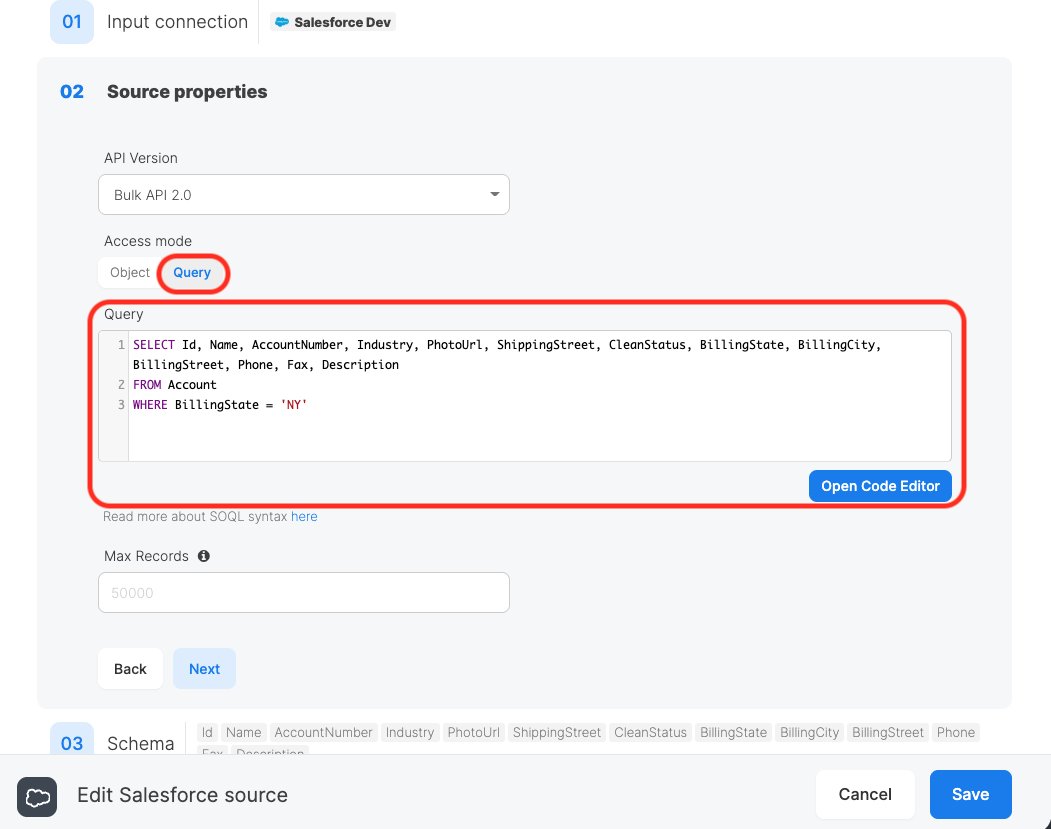Open the SOQL syntax here link
Viewport: 1051px width, 829px height.
tap(304, 516)
